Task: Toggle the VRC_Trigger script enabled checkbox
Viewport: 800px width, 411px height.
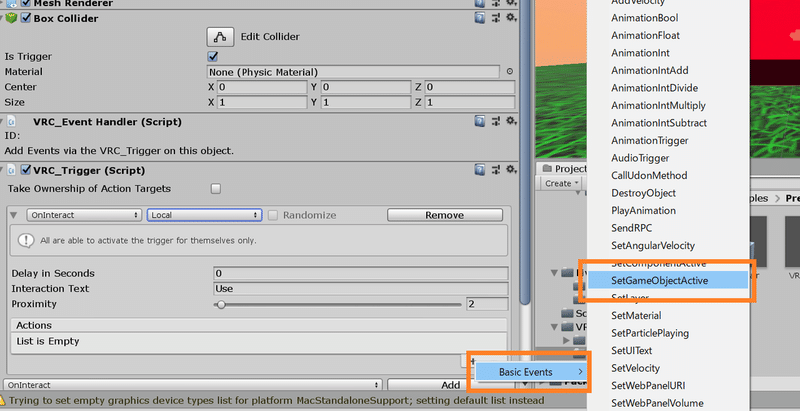Action: (26, 170)
